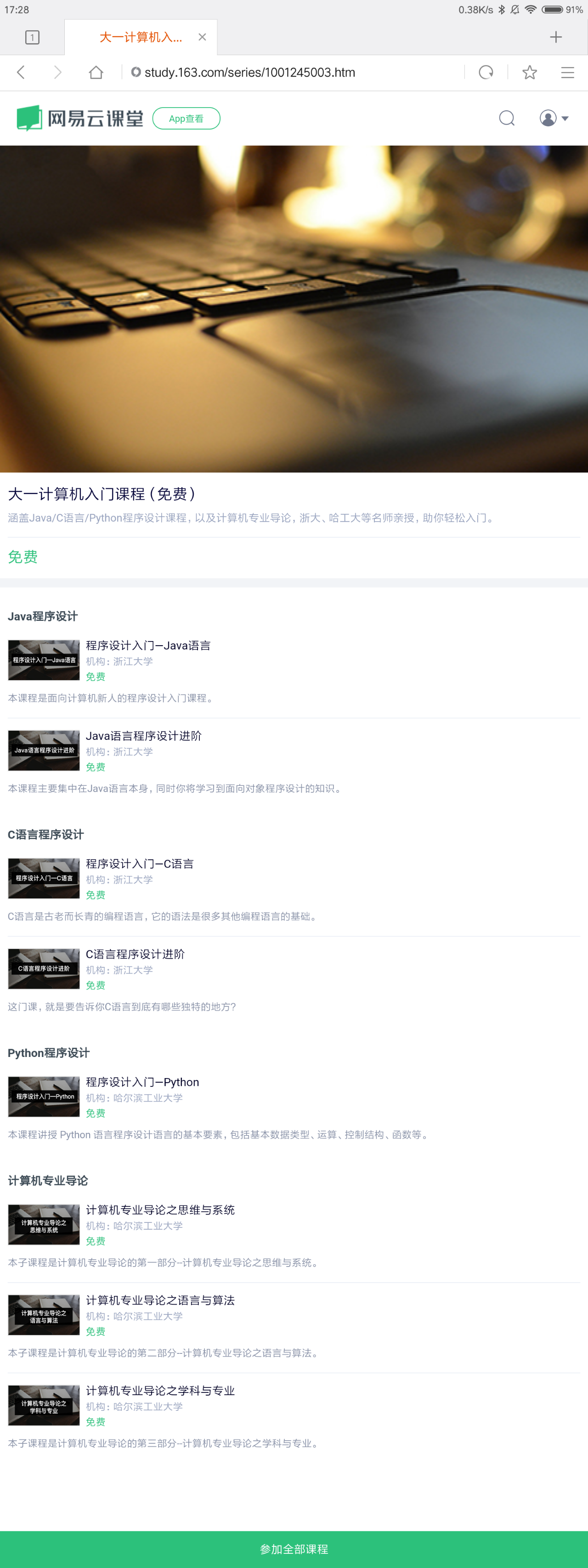Open site search magnifier icon

tap(506, 118)
